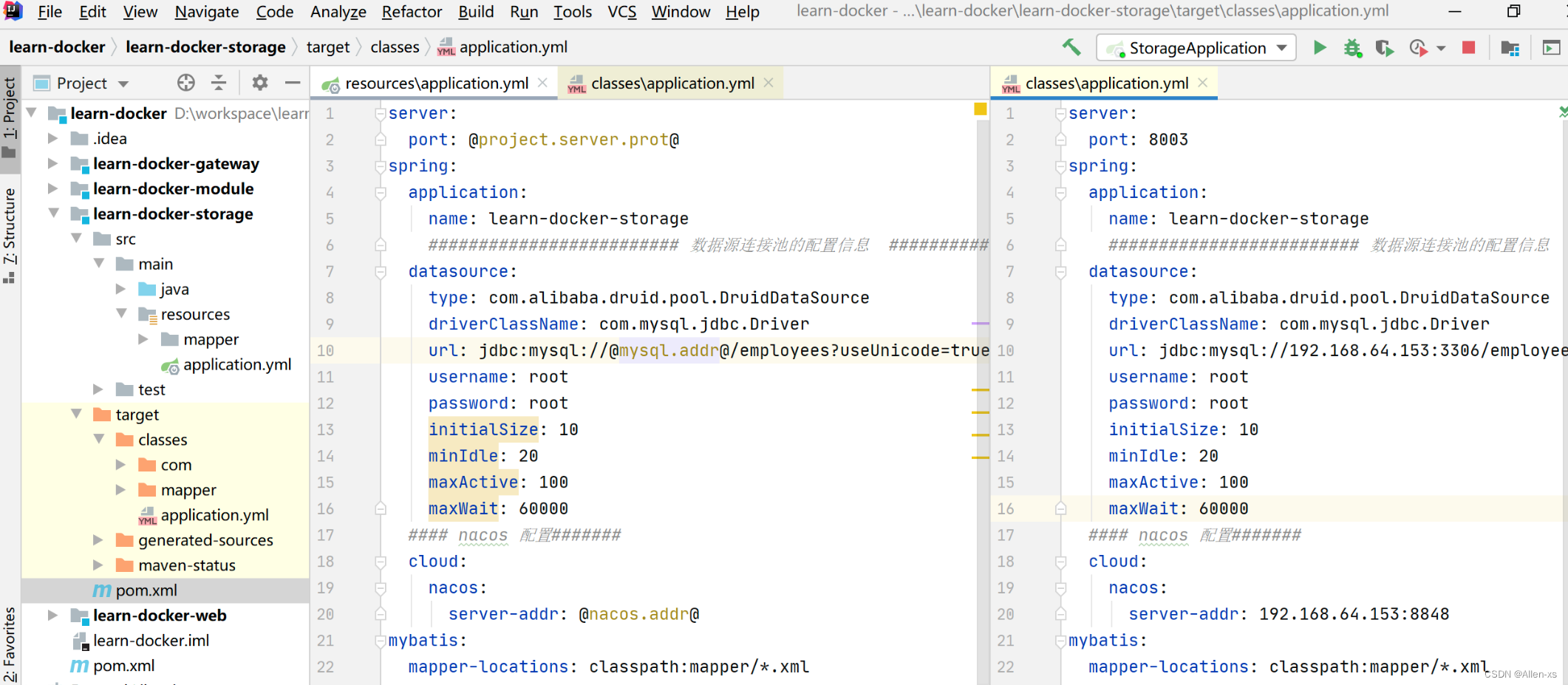The width and height of the screenshot is (1568, 685).
Task: Switch to resources\application.yml tab
Action: tap(436, 84)
